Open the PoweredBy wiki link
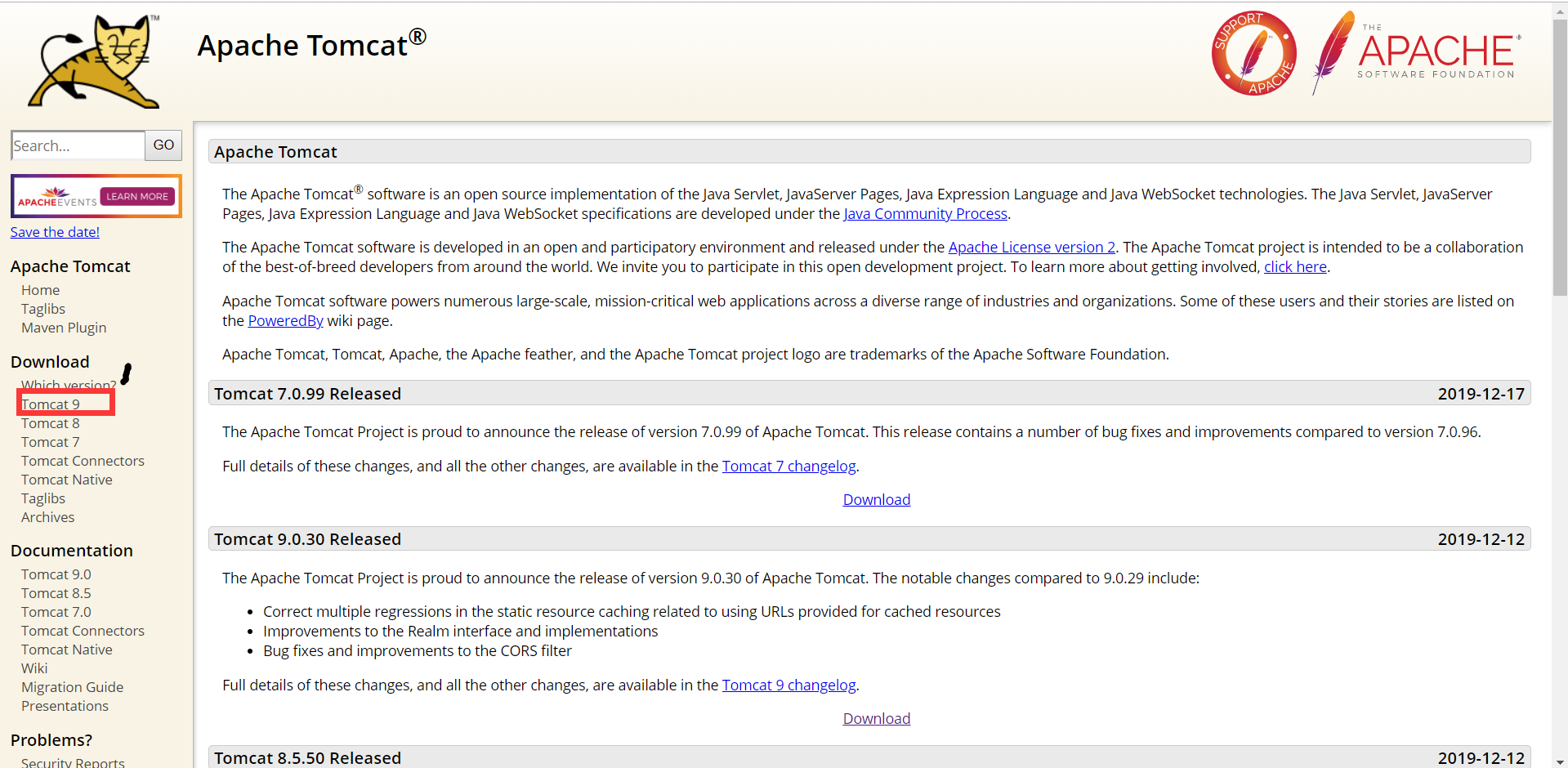The height and width of the screenshot is (768, 1568). pos(285,321)
